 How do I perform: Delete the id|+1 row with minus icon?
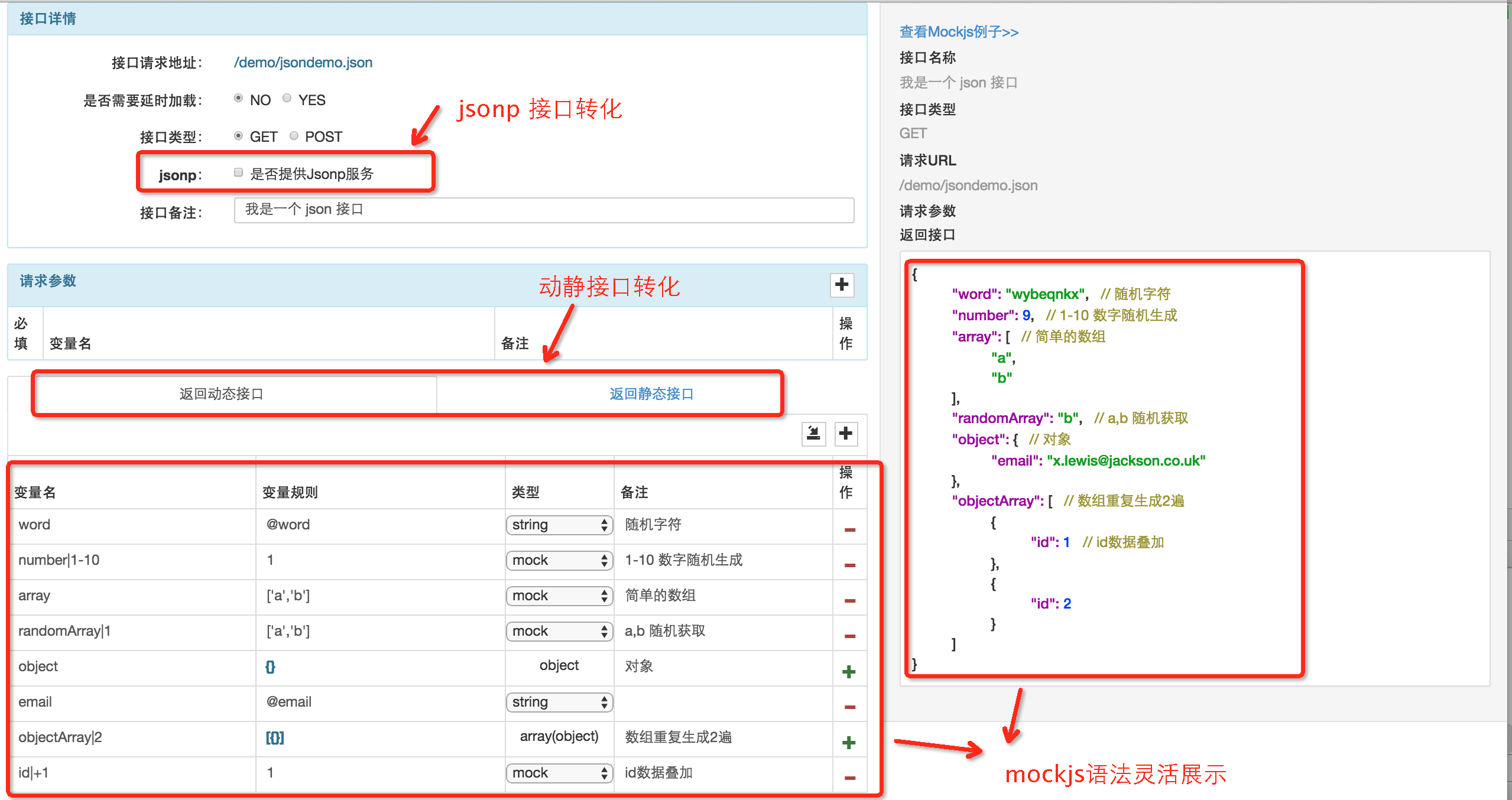coord(849,778)
